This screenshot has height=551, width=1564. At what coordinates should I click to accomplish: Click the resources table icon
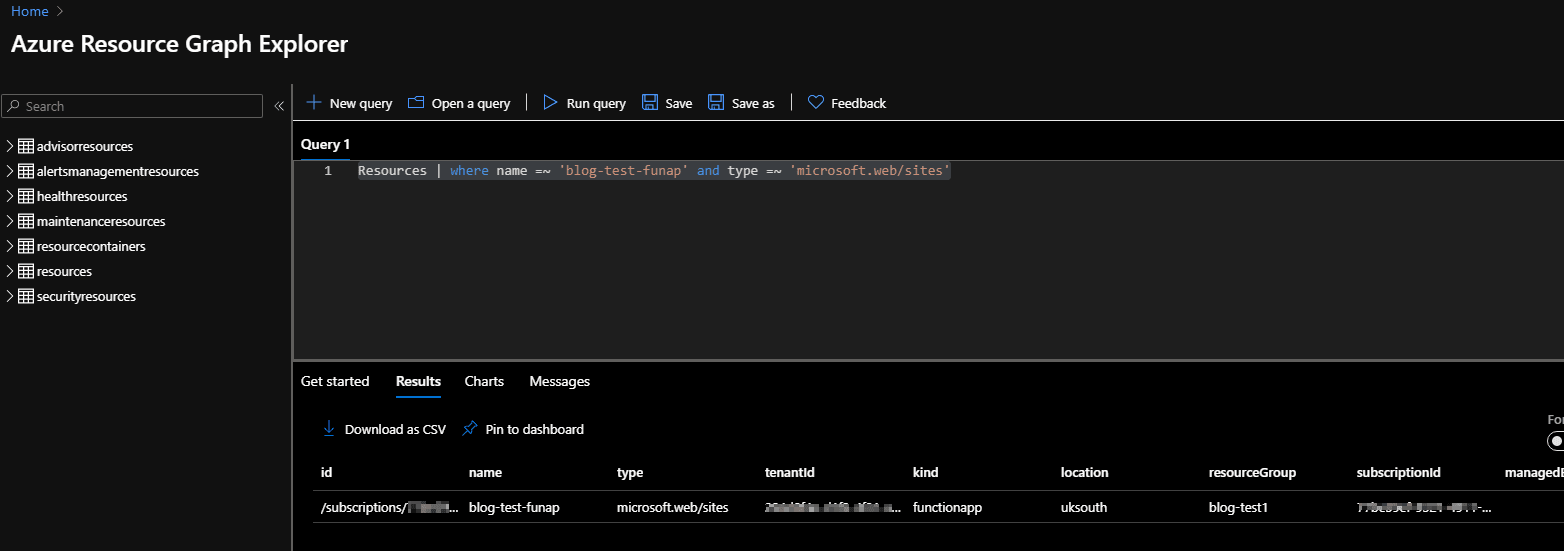(26, 271)
